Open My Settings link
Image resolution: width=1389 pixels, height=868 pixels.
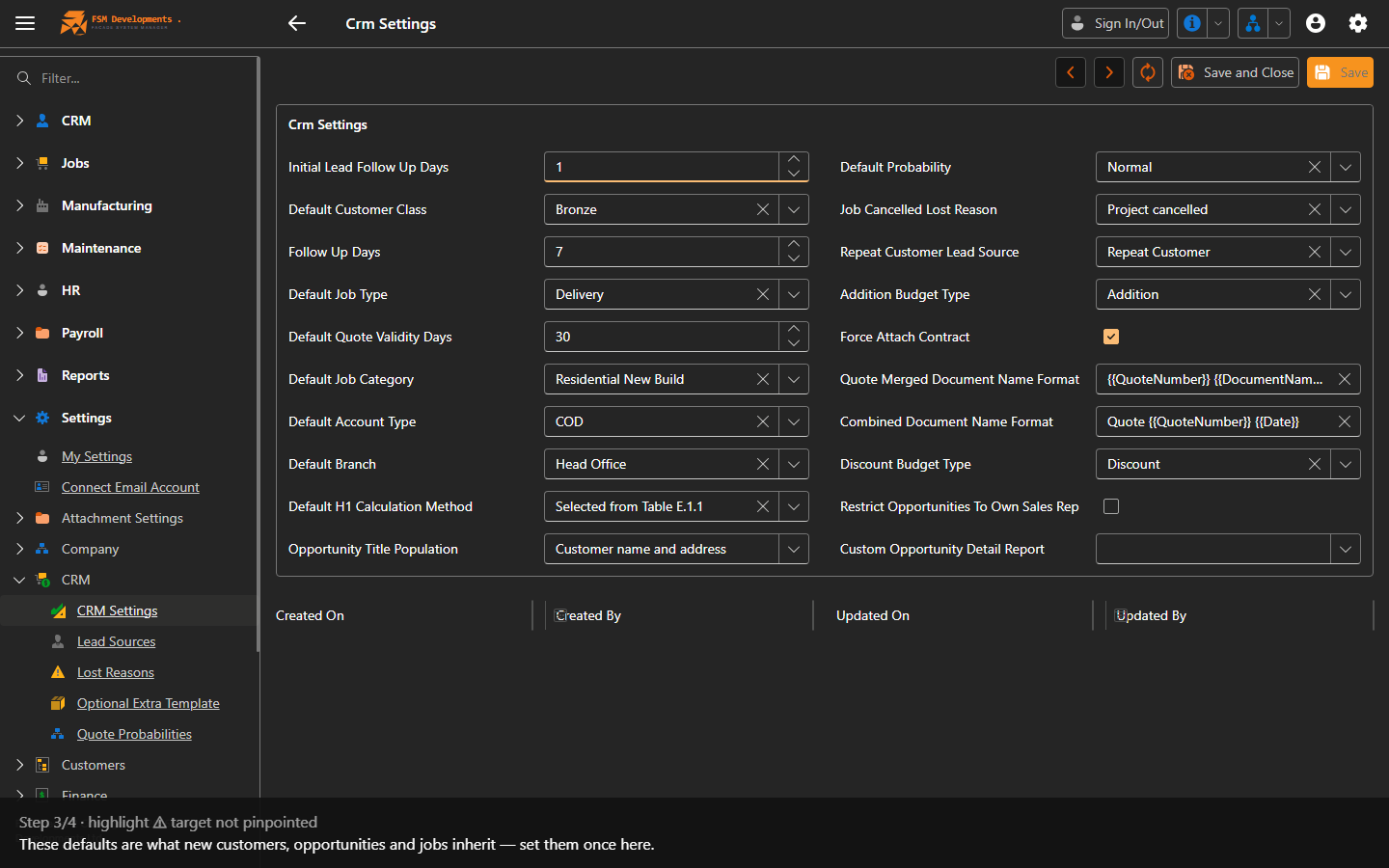coord(96,456)
